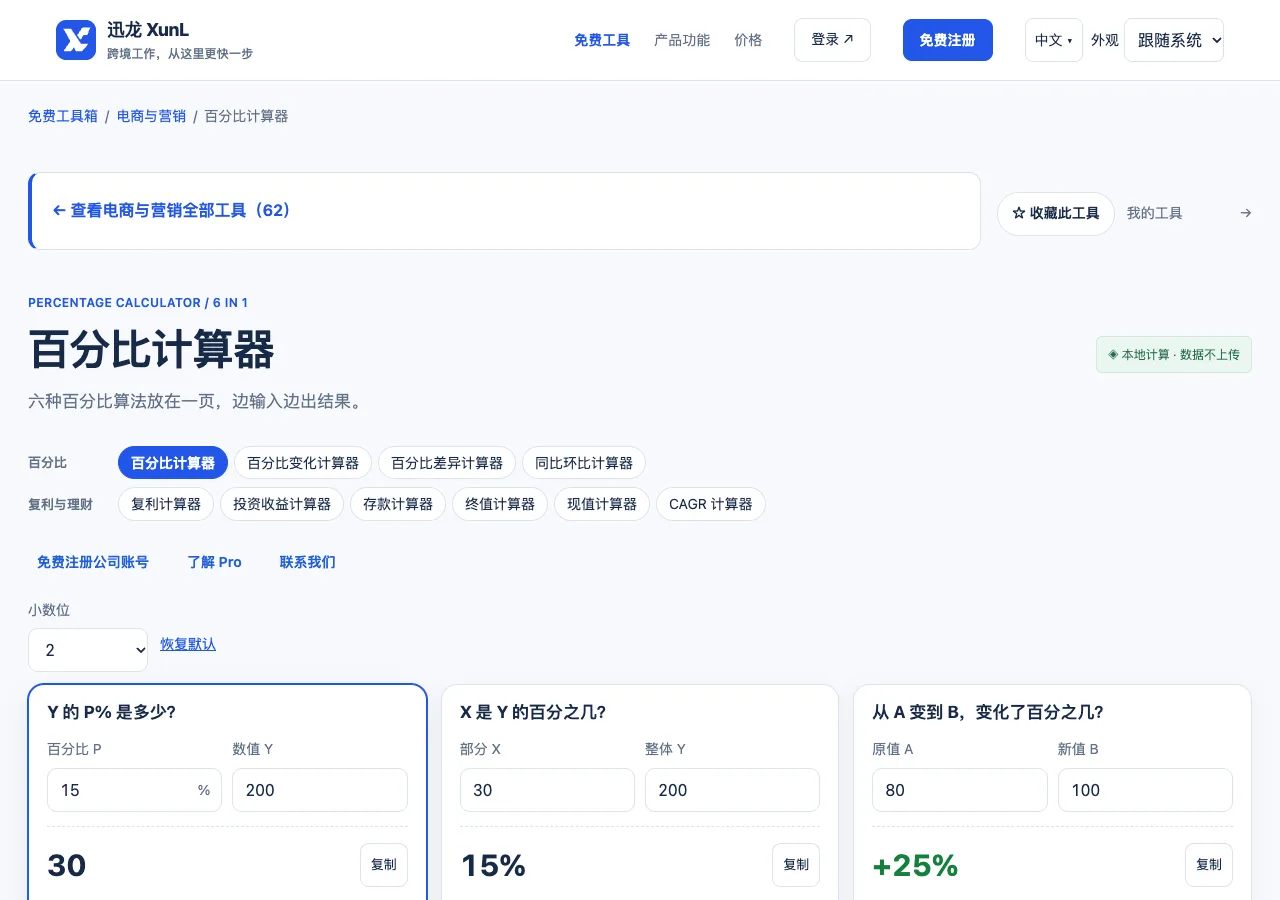This screenshot has height=900, width=1280.
Task: Open the 我的工具 link
Action: (1154, 213)
